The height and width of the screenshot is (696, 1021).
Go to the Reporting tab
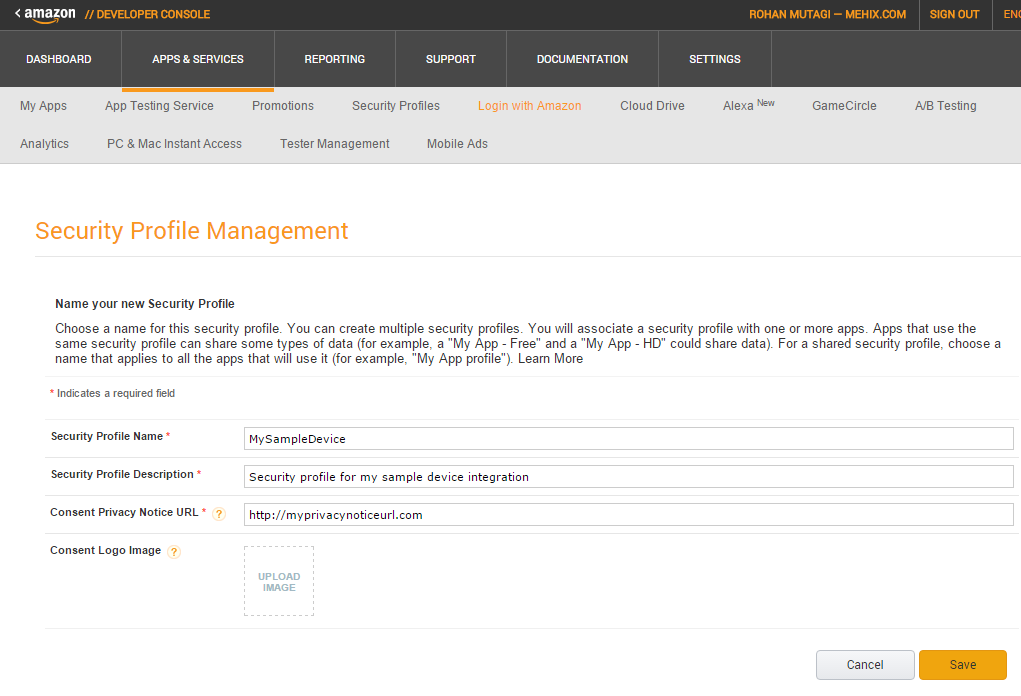pyautogui.click(x=335, y=59)
